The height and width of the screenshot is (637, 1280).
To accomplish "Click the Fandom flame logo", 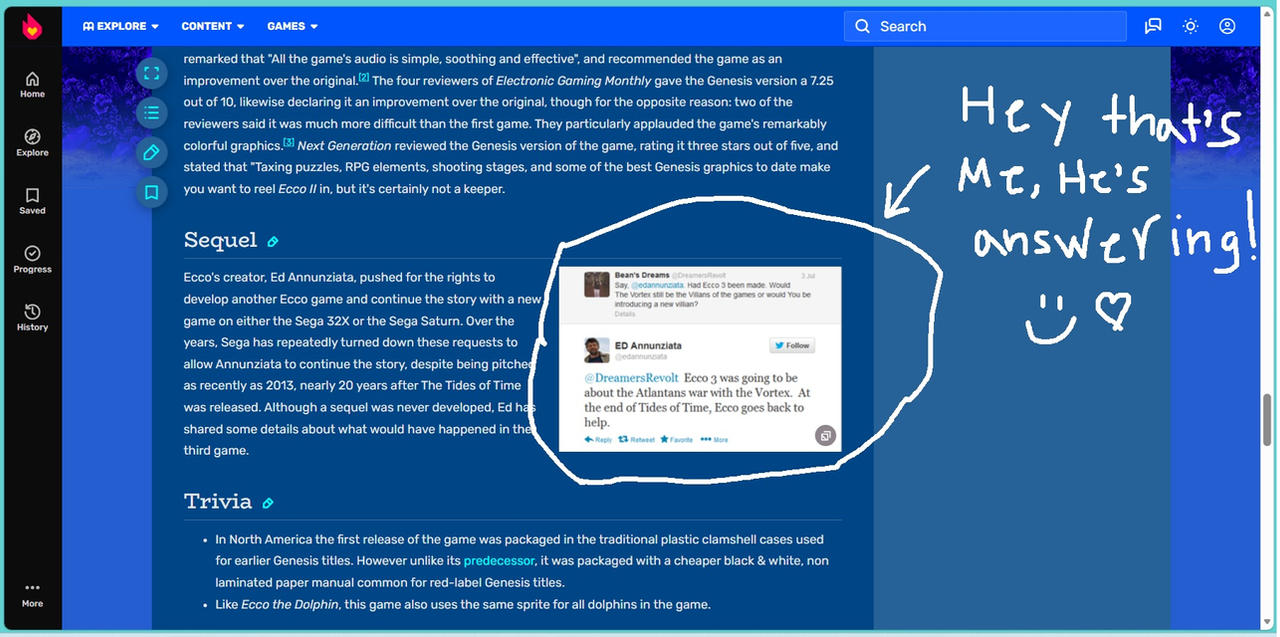I will point(32,26).
